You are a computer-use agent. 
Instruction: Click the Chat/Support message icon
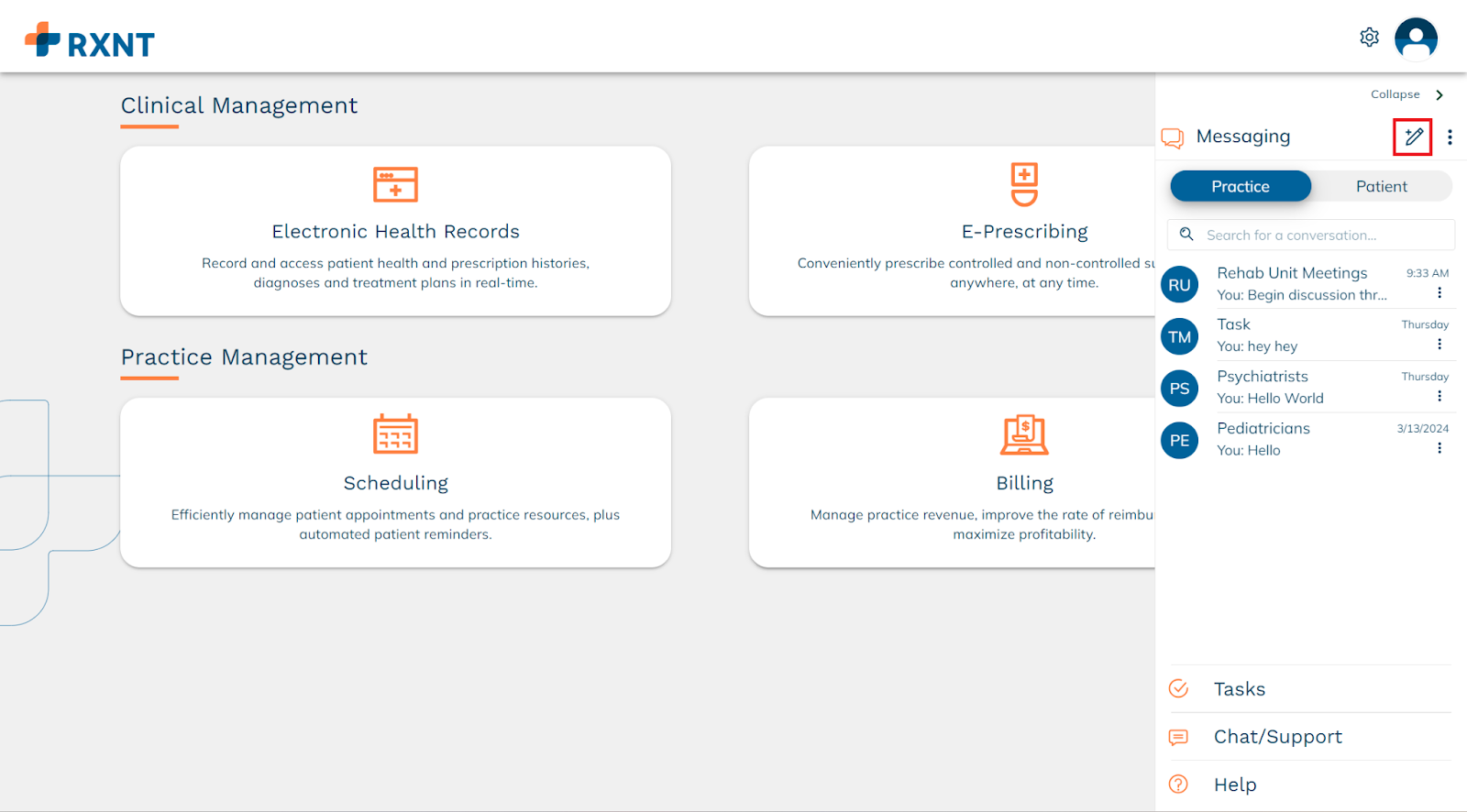(1179, 737)
